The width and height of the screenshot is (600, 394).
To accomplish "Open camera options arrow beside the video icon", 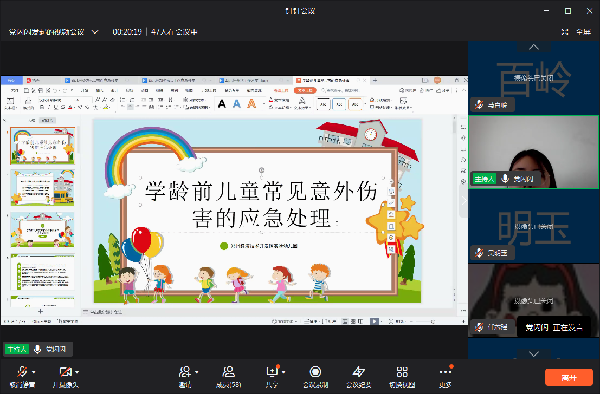I will point(77,372).
